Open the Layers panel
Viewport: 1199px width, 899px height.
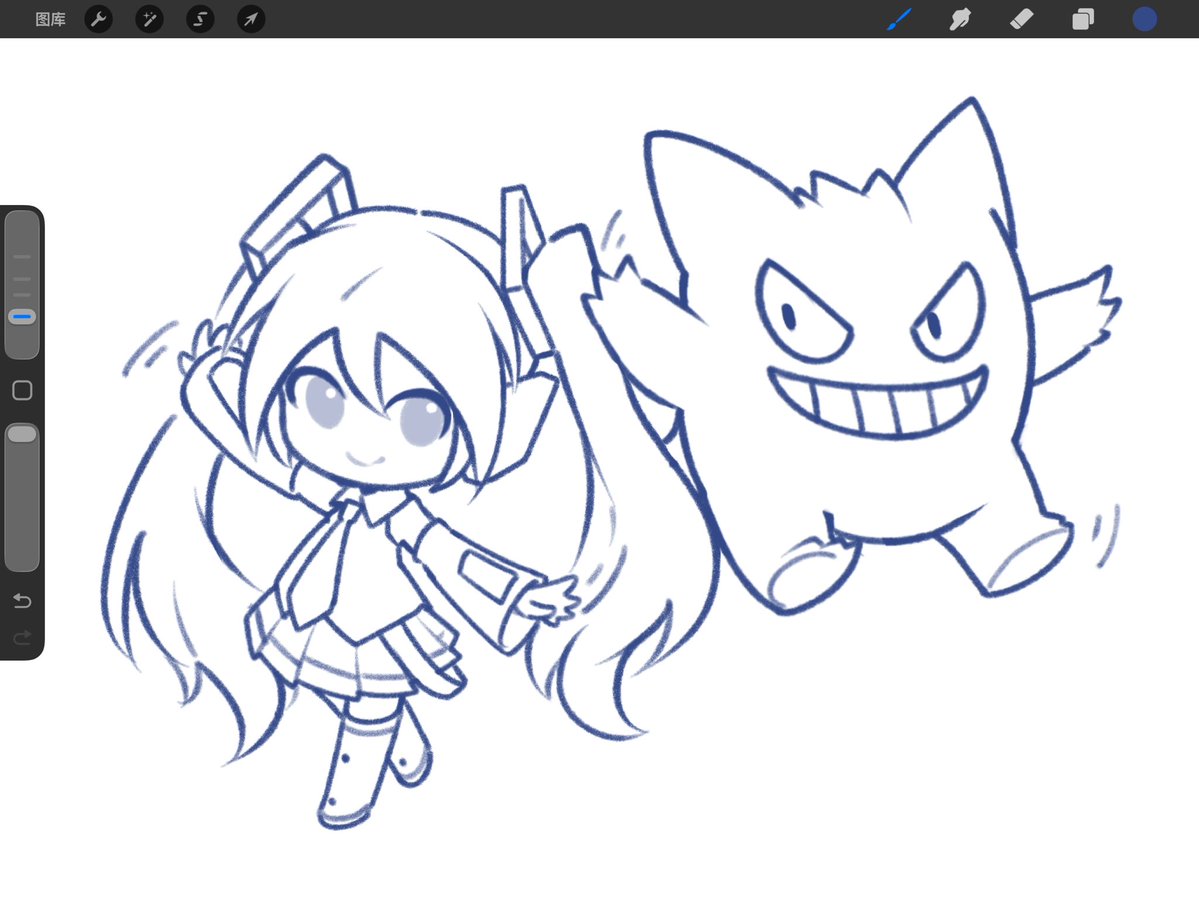pos(1083,19)
